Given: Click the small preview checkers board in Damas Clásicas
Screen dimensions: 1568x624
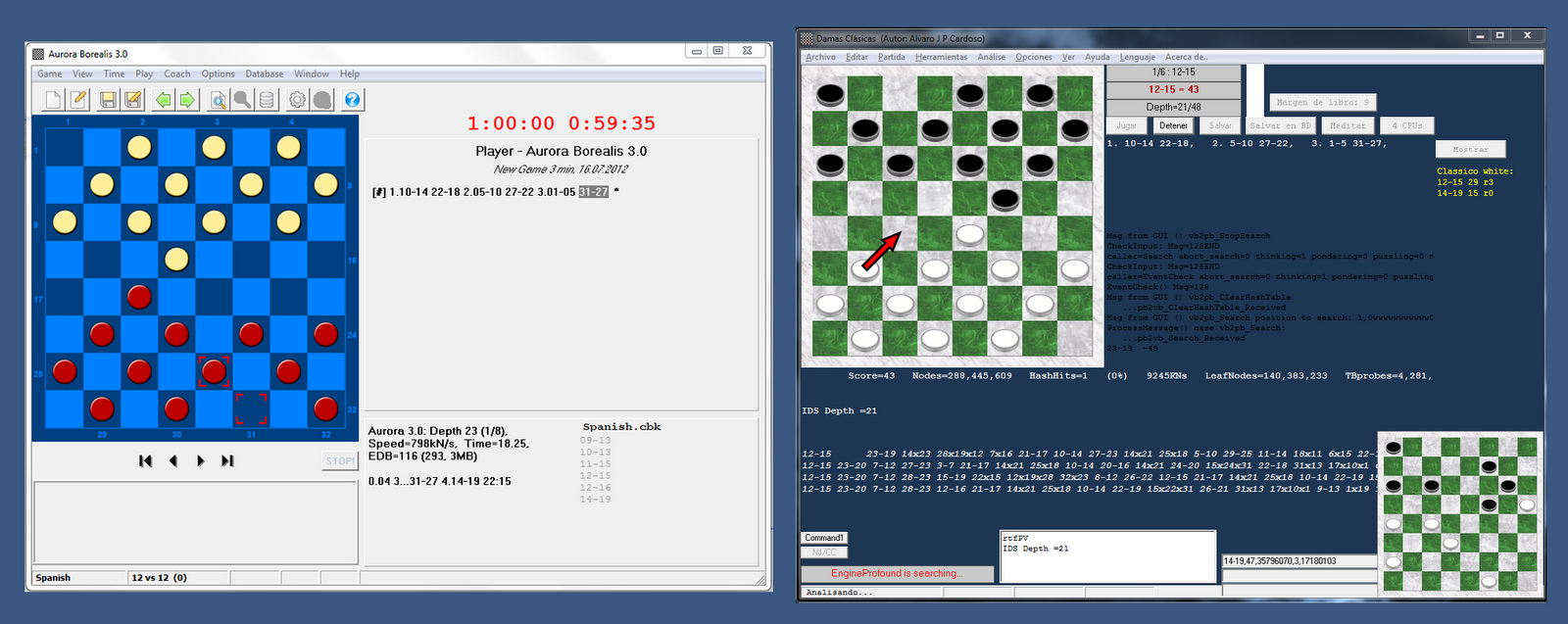Looking at the screenshot, I should (1460, 514).
